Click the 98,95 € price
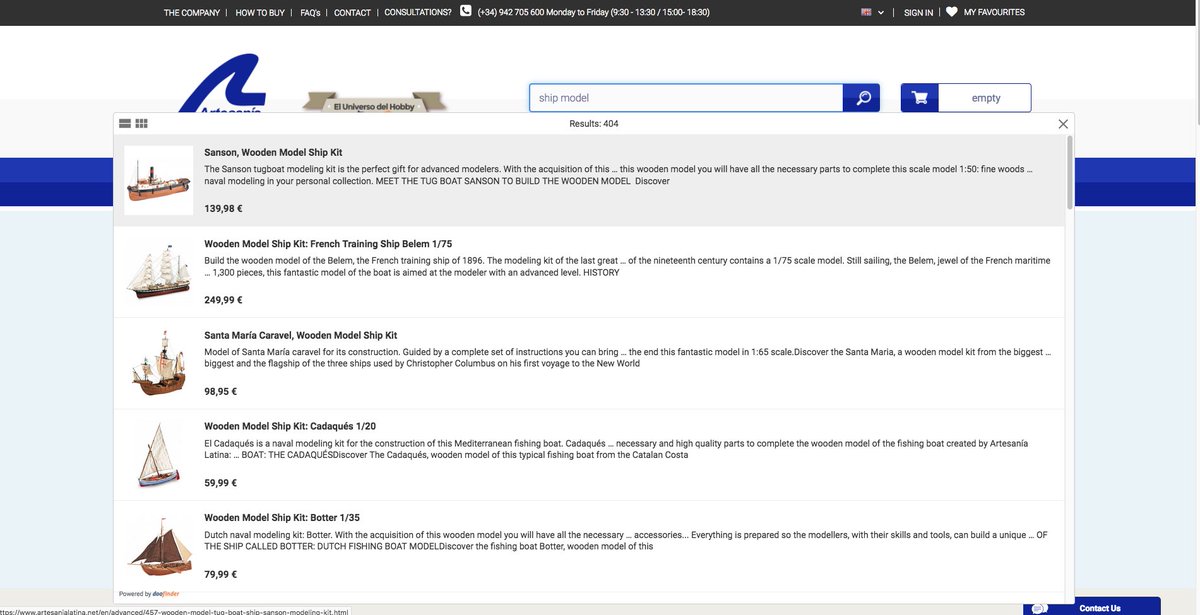 pos(221,392)
